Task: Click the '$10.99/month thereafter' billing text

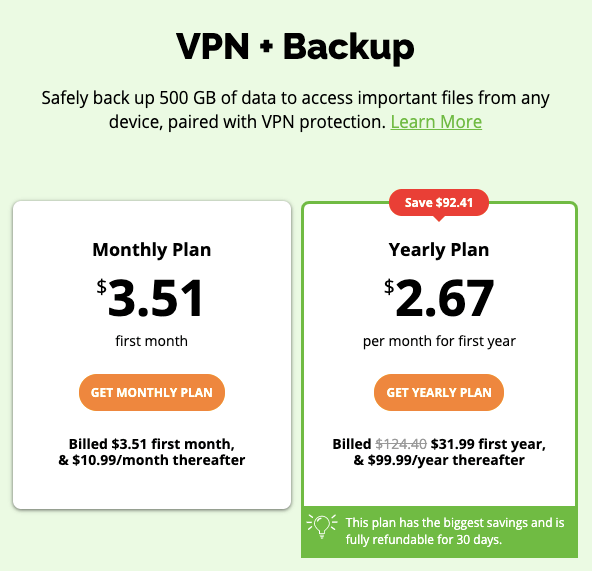Action: 159,460
